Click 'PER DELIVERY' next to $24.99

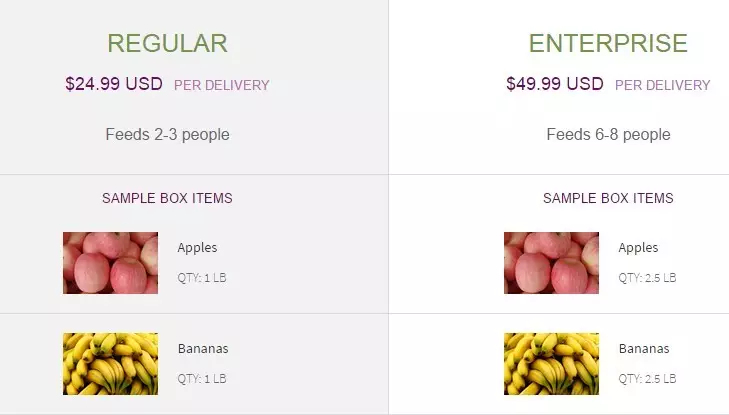tap(222, 86)
